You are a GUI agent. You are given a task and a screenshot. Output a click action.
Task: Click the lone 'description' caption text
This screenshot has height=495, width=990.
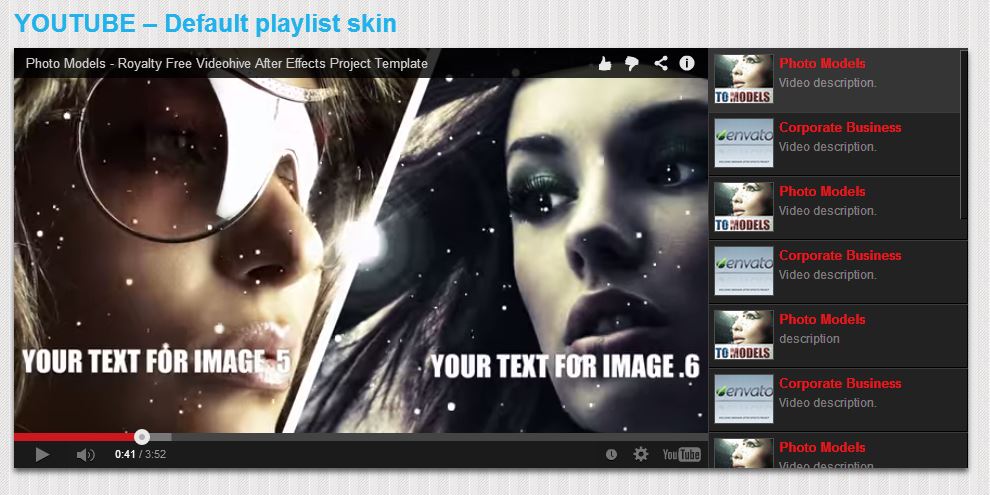(x=809, y=338)
